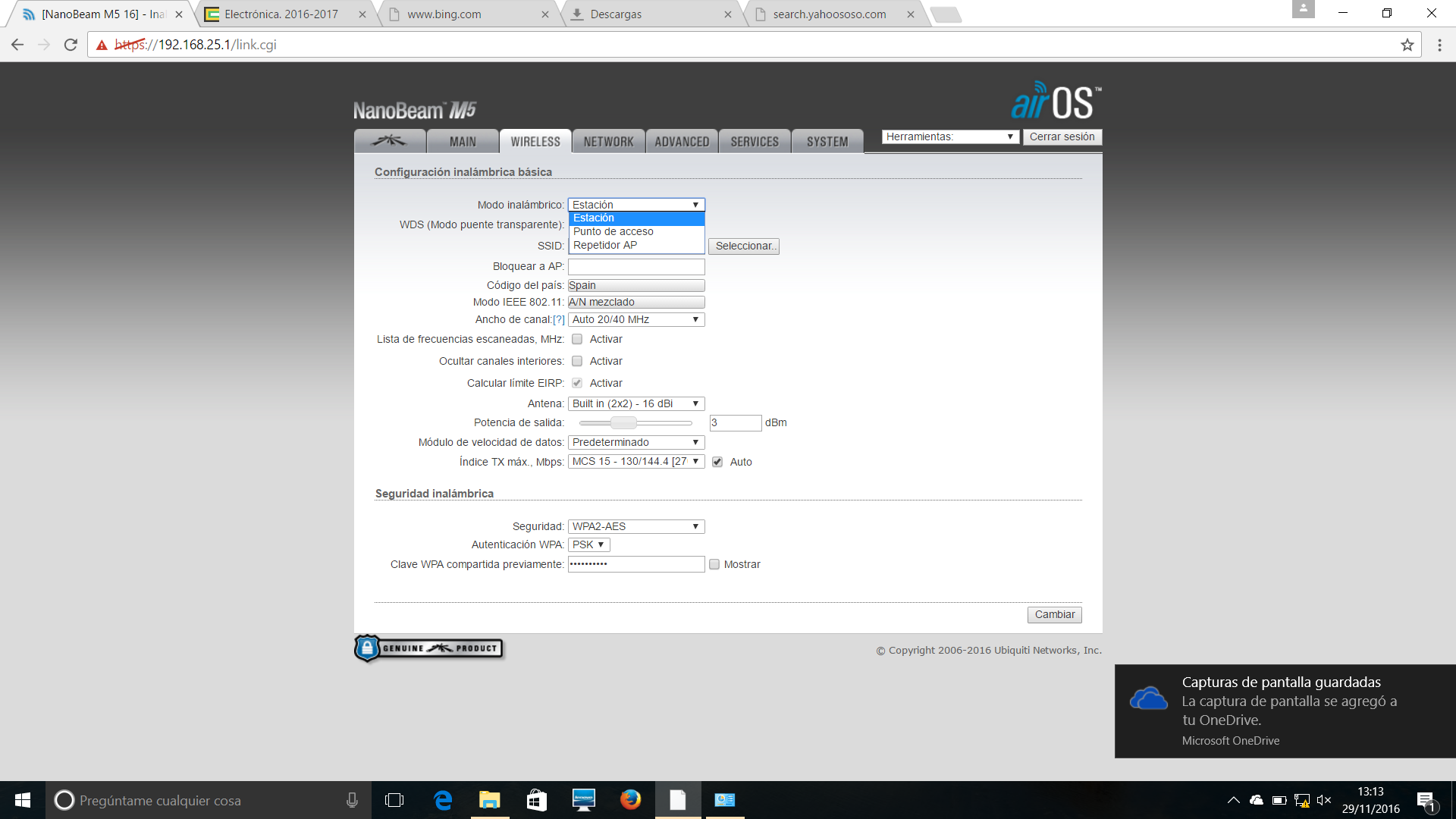The height and width of the screenshot is (819, 1456).
Task: Open Task View in taskbar
Action: coord(394,800)
